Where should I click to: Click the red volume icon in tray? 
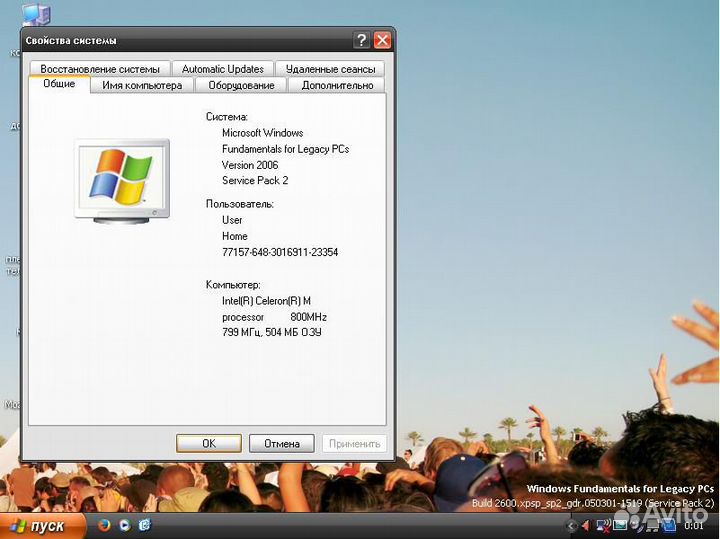point(586,526)
